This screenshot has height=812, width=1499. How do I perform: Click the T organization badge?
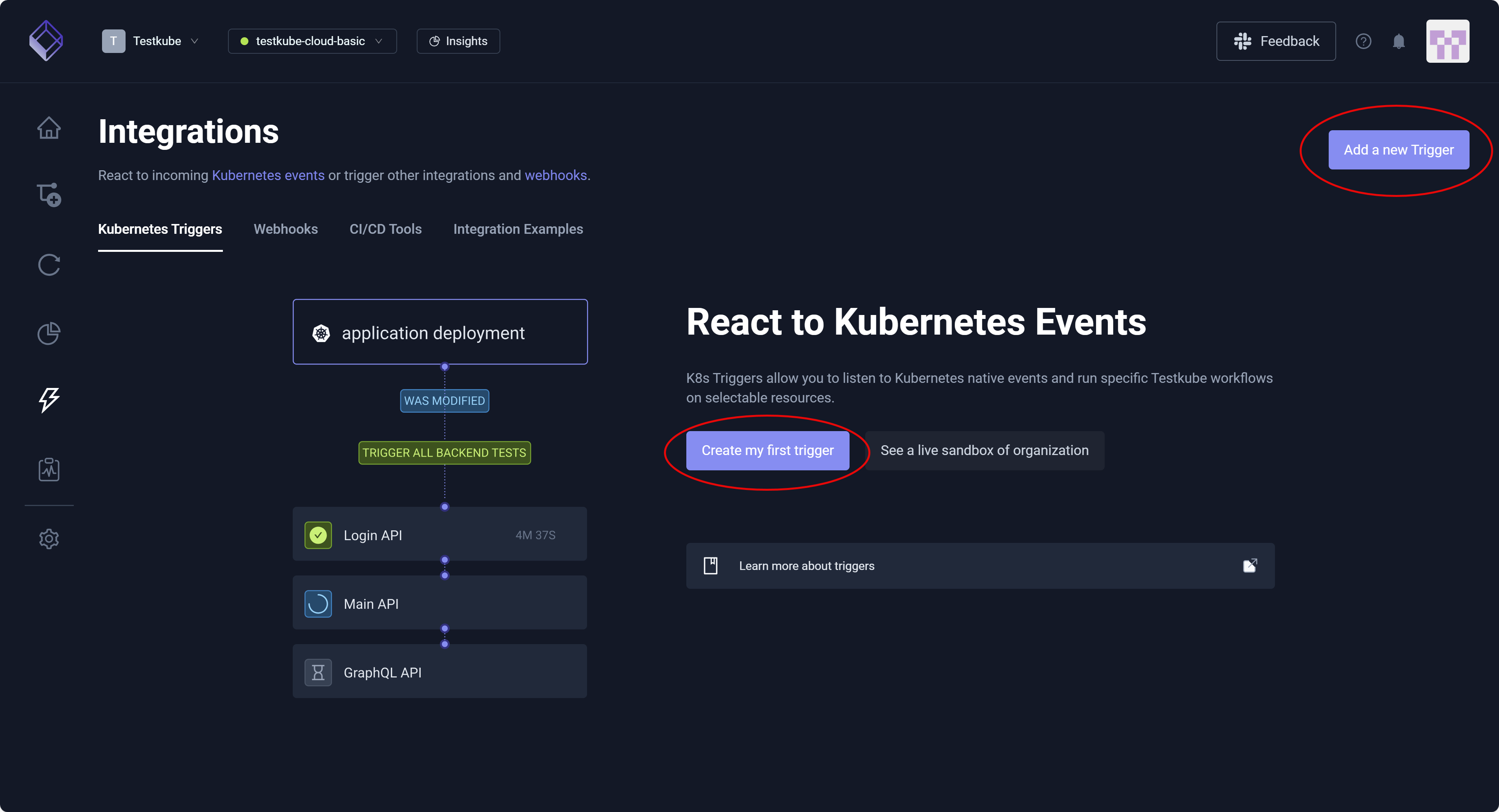[x=113, y=41]
